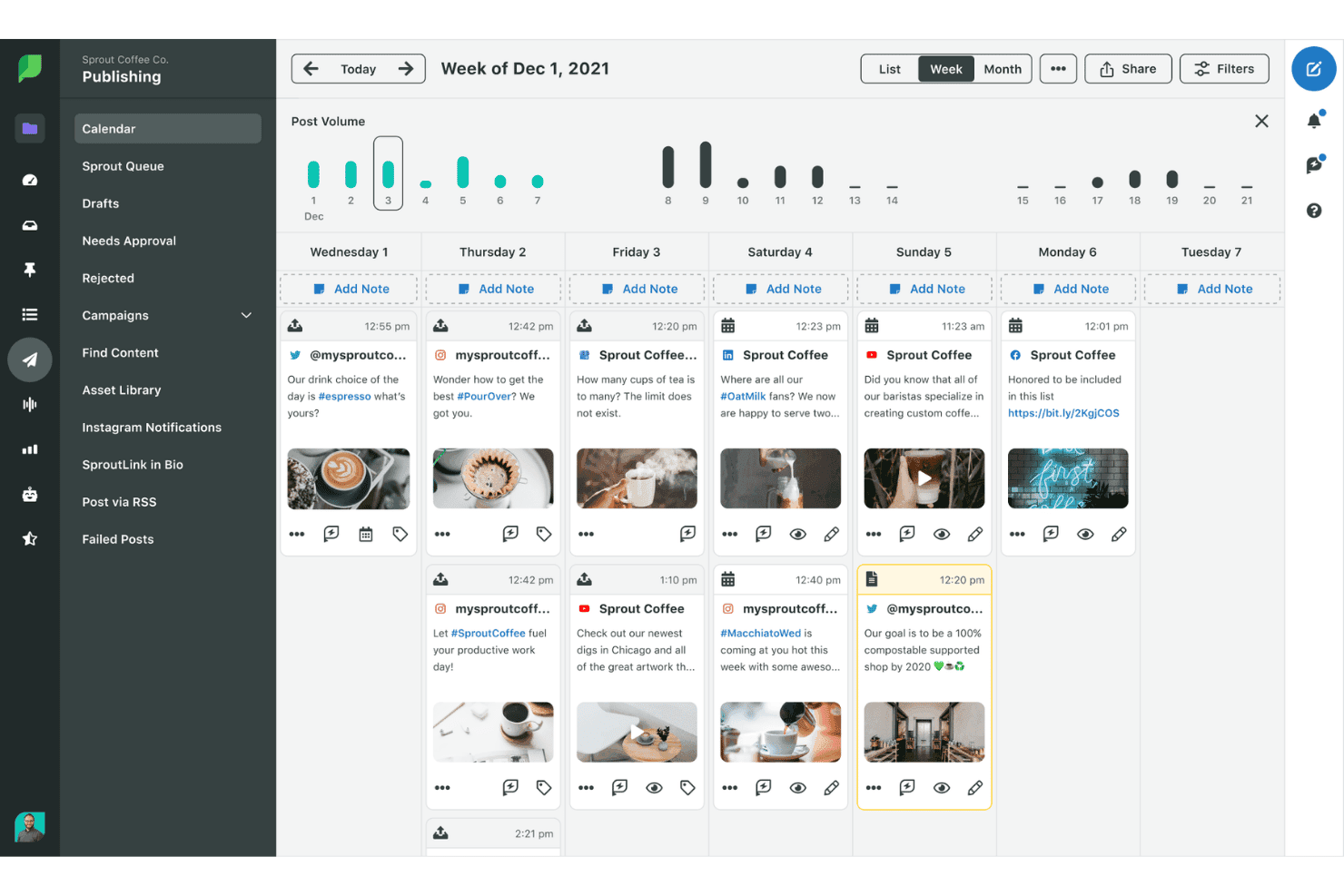The height and width of the screenshot is (896, 1344).
Task: Open the folder icon in left rail
Action: click(30, 129)
